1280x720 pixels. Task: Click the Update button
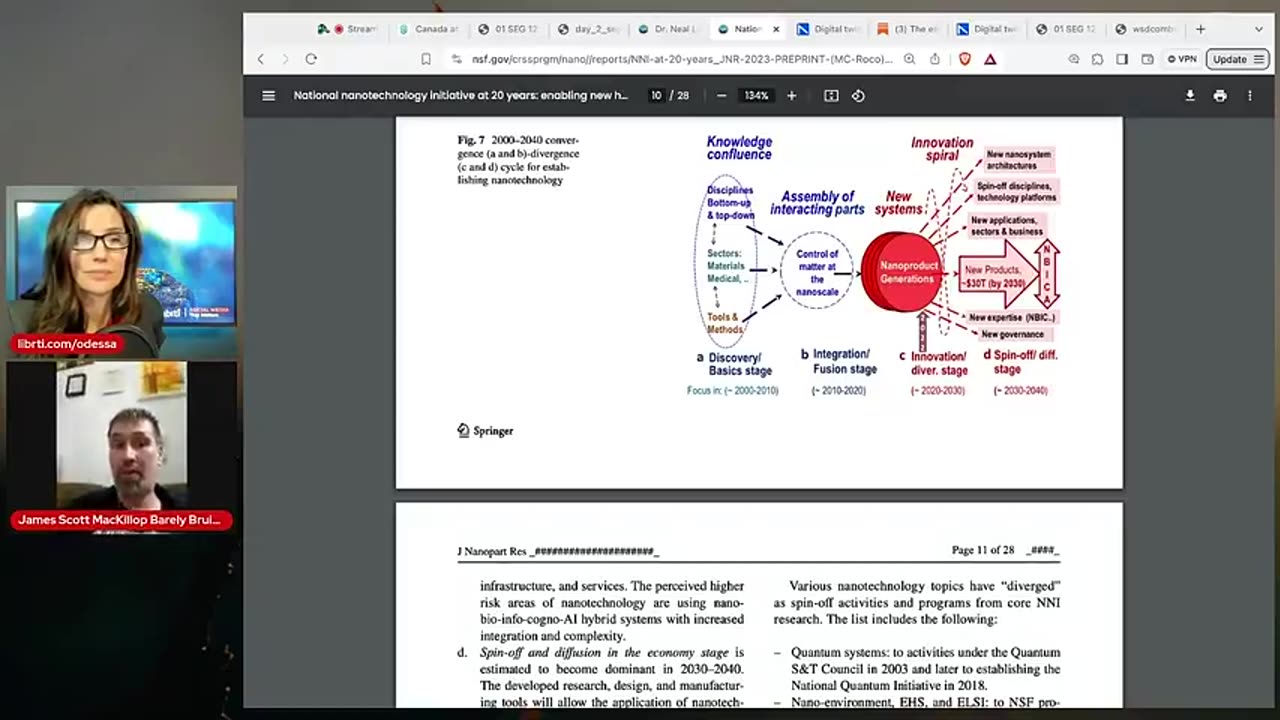[x=1236, y=59]
